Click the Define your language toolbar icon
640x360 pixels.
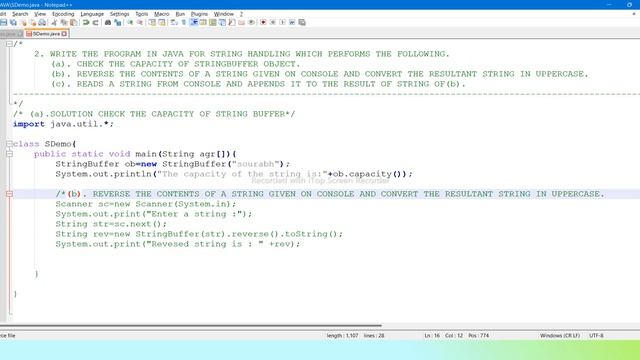(203, 22)
